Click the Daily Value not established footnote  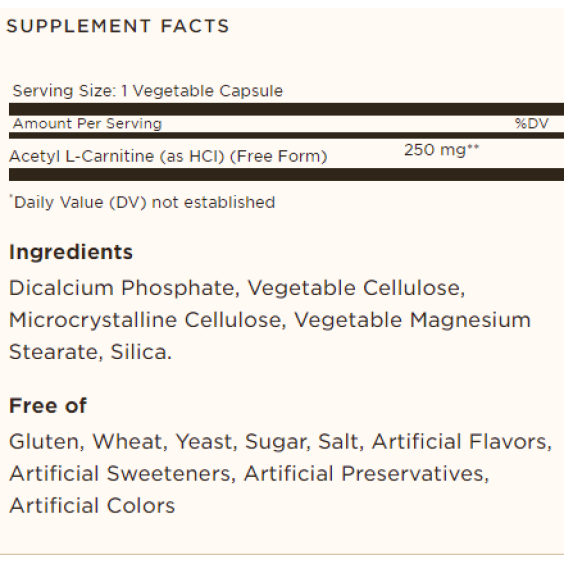[x=142, y=202]
